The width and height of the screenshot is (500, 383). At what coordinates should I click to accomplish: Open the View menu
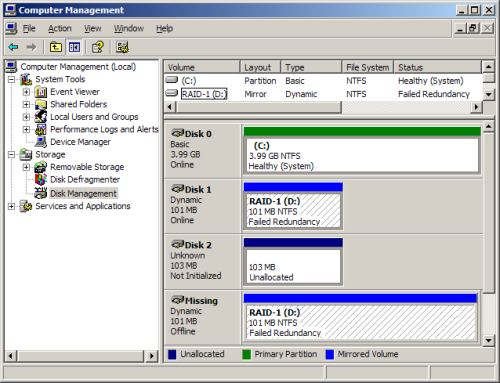tap(93, 29)
